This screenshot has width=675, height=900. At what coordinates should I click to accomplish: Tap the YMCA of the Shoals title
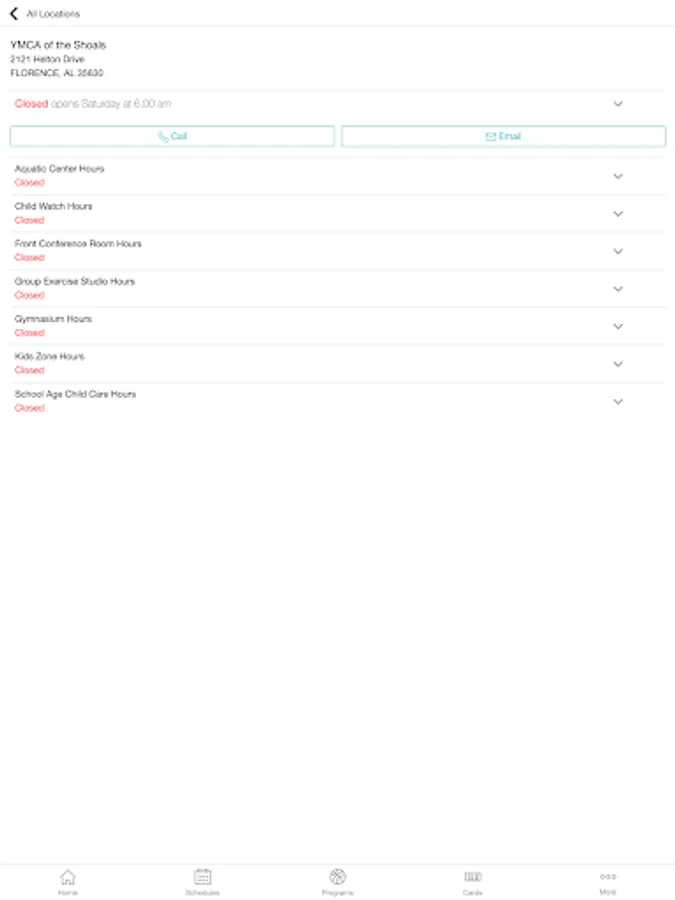tap(58, 45)
